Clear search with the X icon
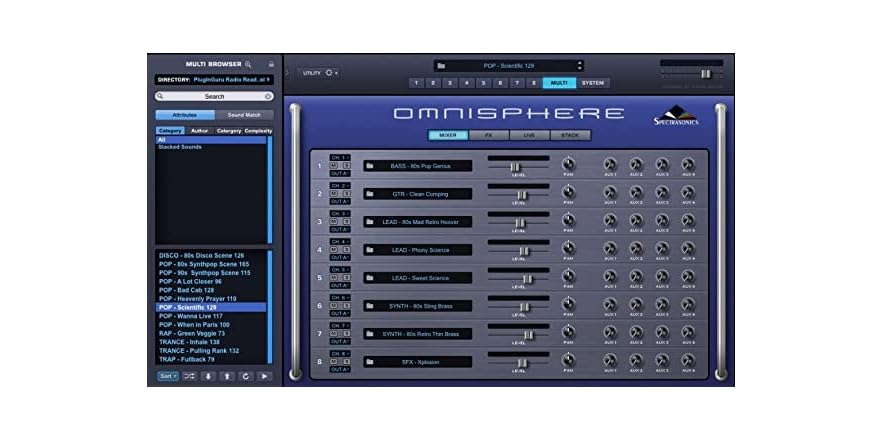 [x=268, y=97]
